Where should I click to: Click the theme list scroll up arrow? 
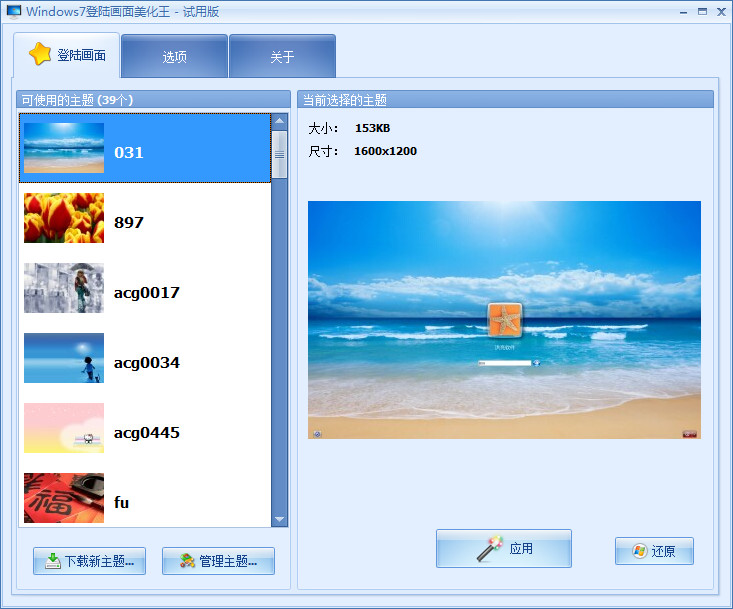[x=280, y=121]
